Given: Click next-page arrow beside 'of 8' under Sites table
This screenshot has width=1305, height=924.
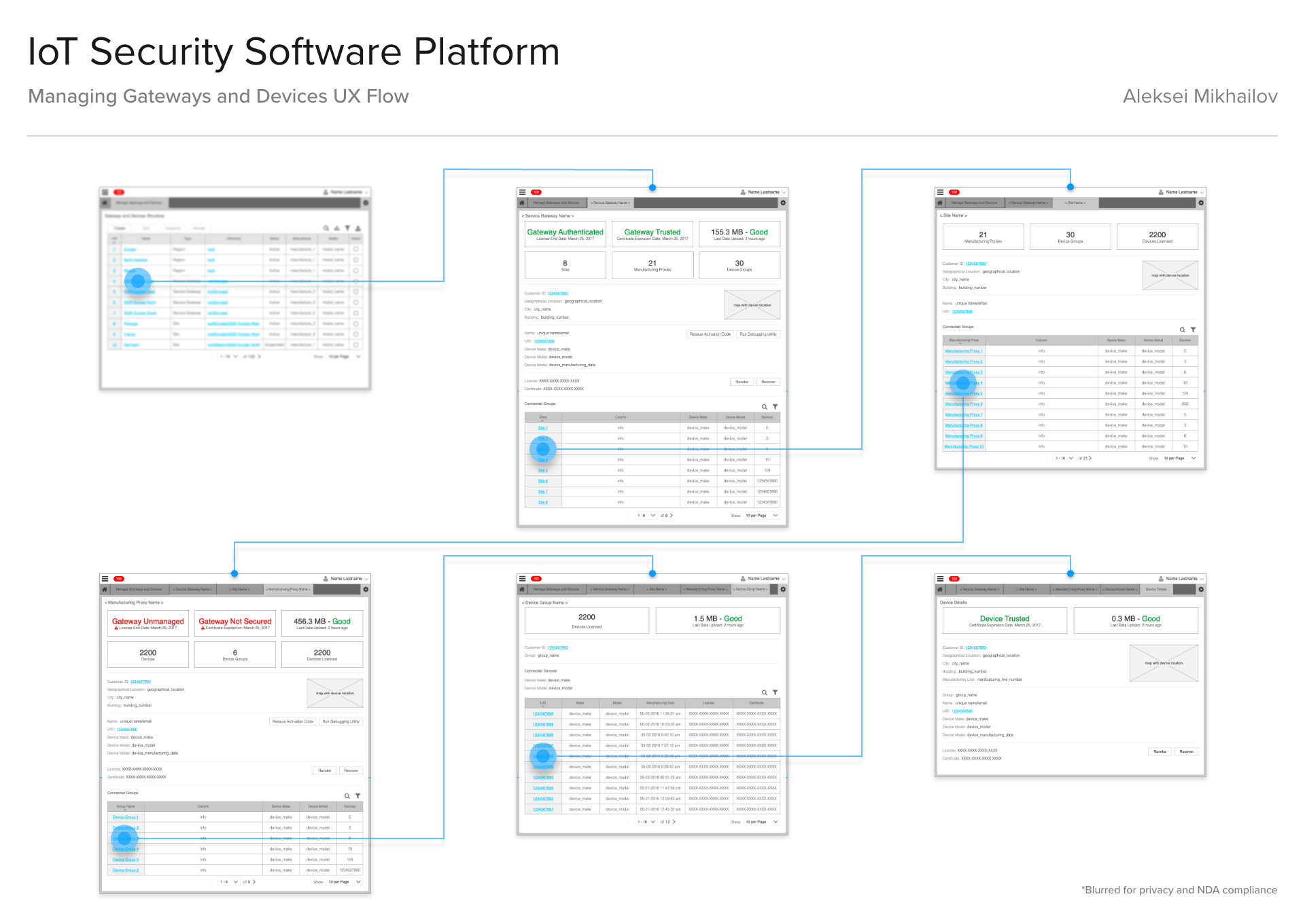Looking at the screenshot, I should tap(672, 516).
